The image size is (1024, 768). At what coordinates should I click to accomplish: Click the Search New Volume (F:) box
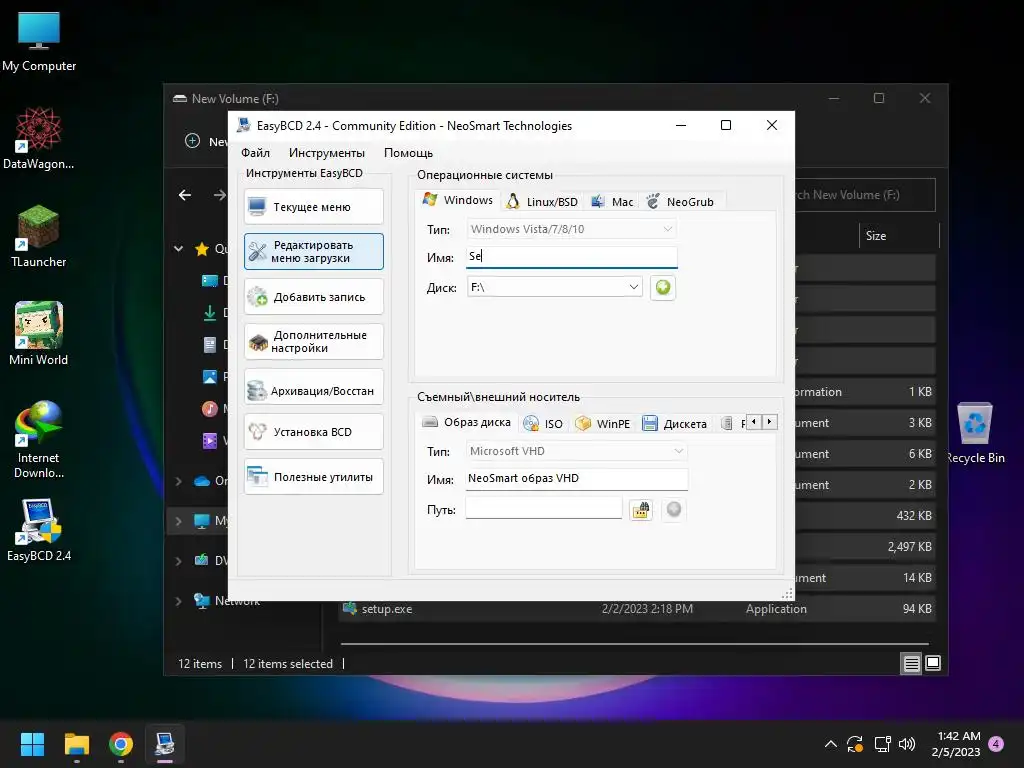(x=865, y=195)
